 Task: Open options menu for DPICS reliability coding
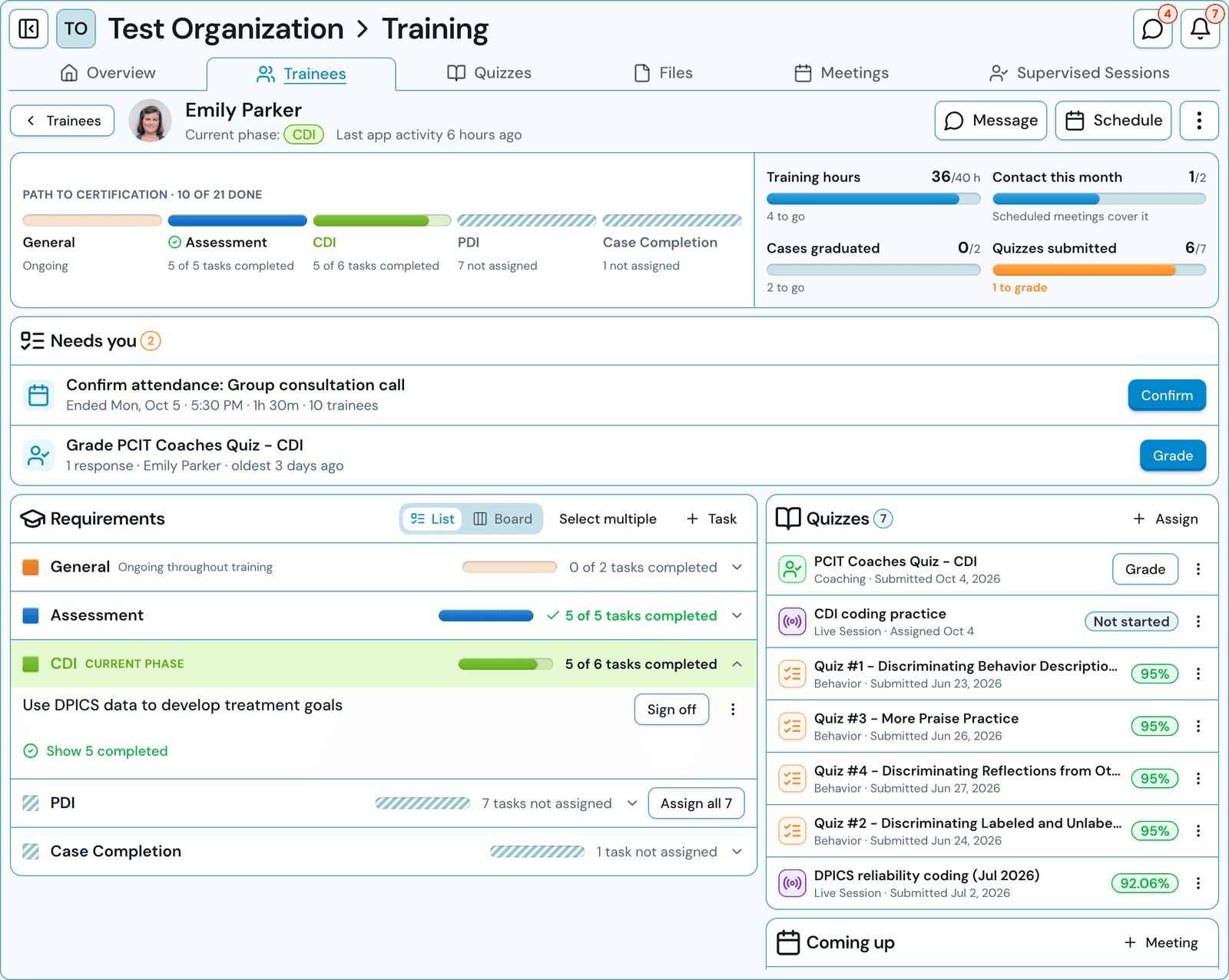[x=1198, y=883]
